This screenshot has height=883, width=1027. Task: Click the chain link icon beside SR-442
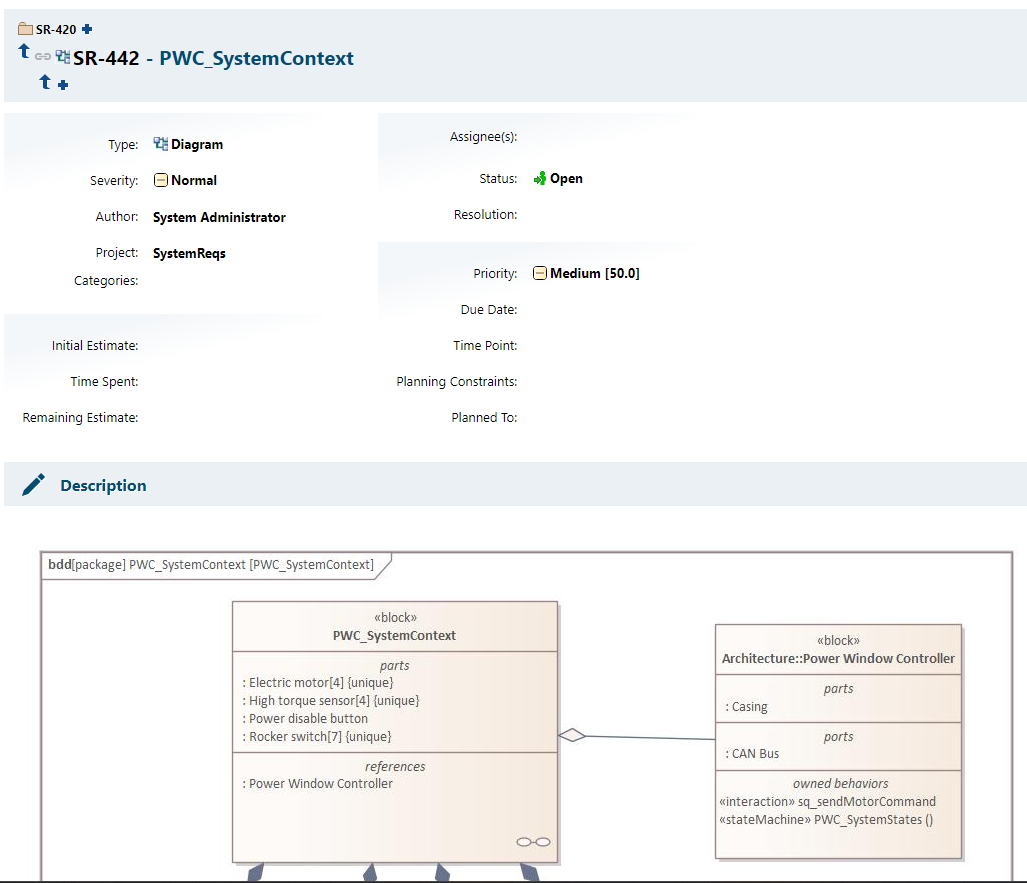(x=43, y=57)
